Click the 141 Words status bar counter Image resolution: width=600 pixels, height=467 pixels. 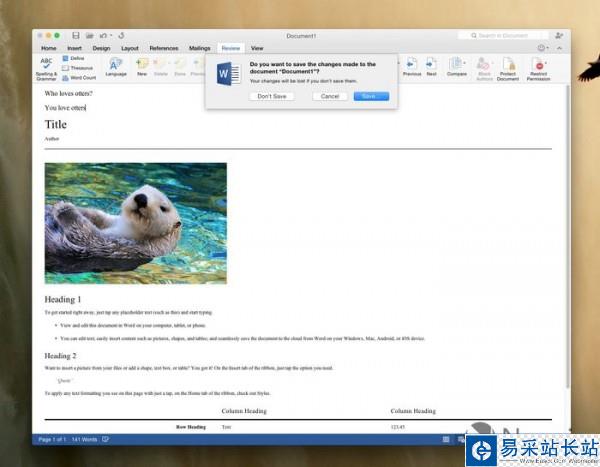click(84, 439)
